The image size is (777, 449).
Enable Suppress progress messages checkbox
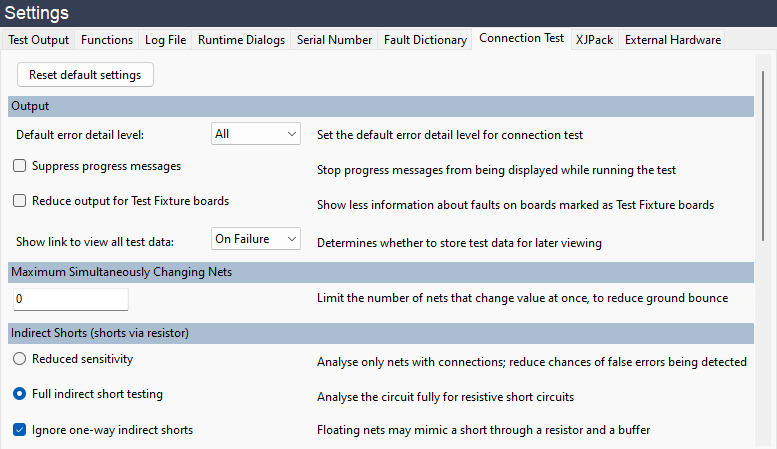tap(20, 166)
